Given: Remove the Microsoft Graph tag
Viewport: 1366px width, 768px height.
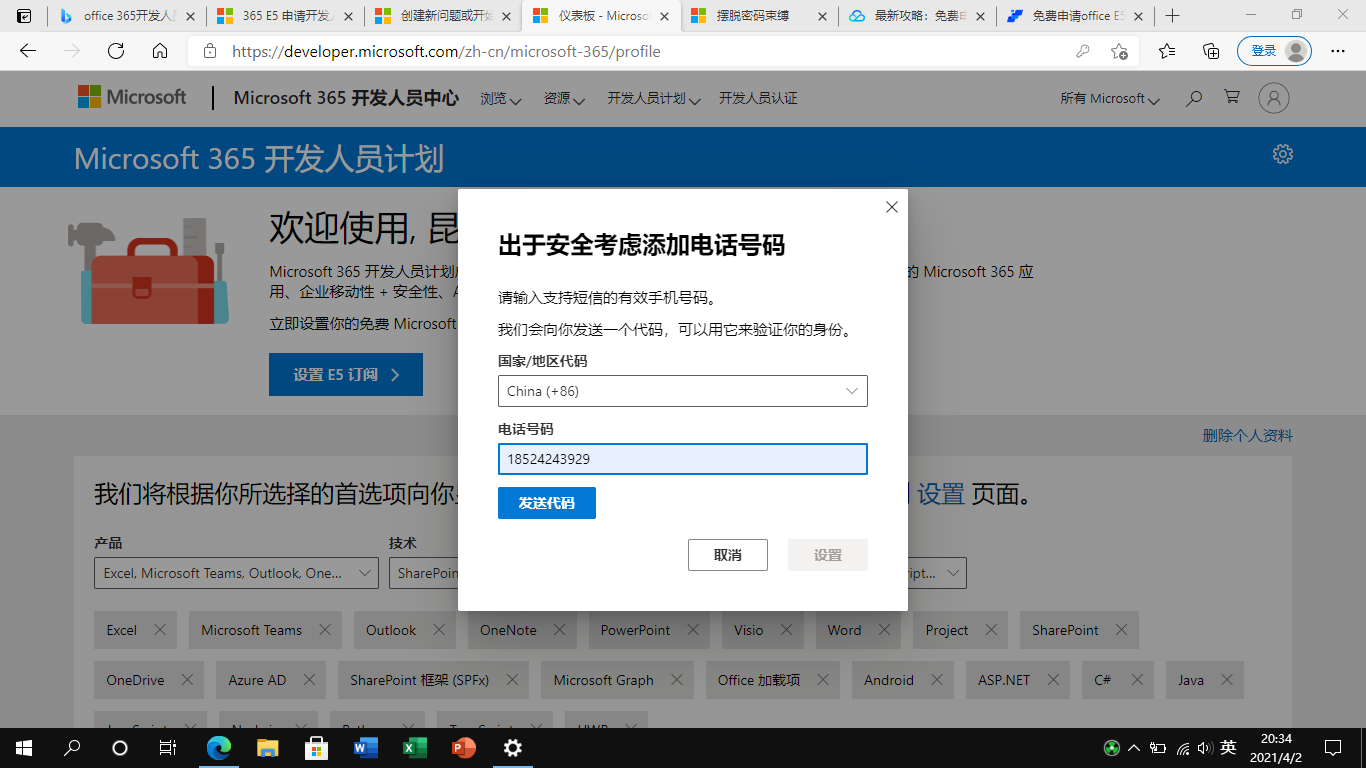Looking at the screenshot, I should coord(676,680).
